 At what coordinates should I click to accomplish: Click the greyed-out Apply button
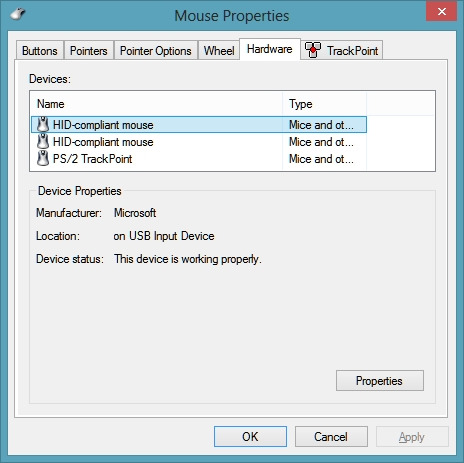click(x=412, y=436)
